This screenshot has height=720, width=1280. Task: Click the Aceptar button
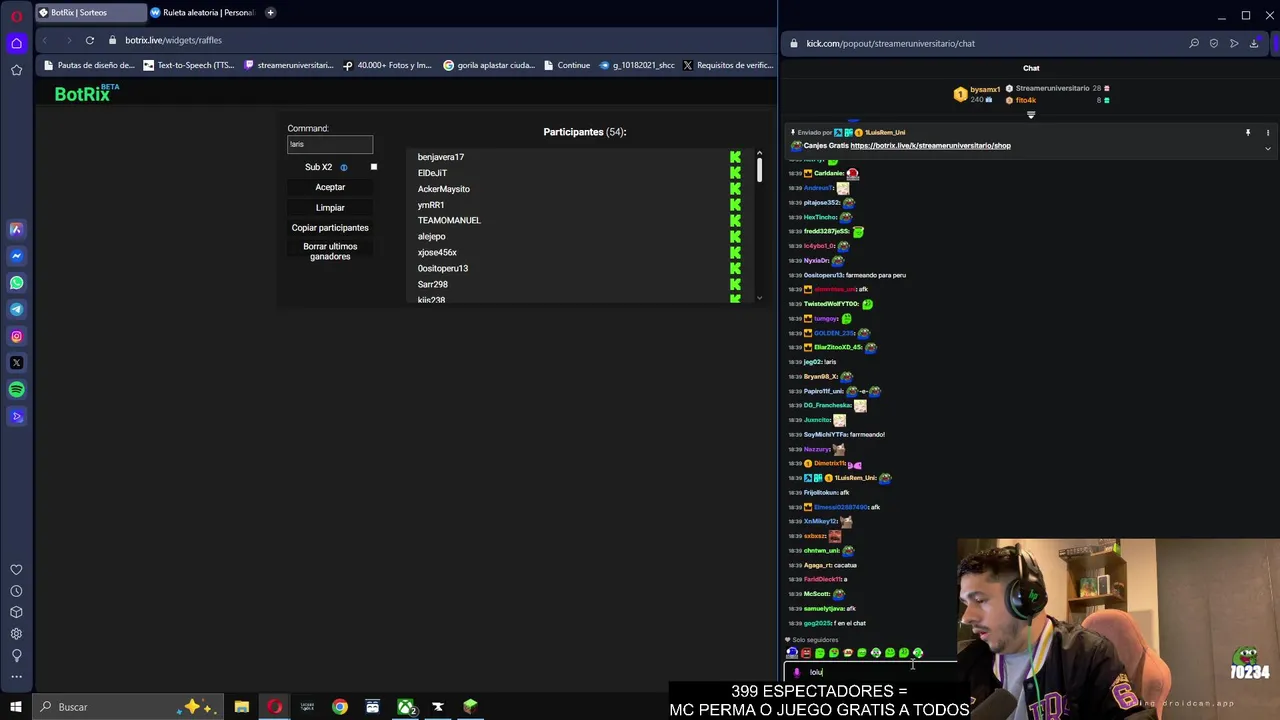click(330, 187)
